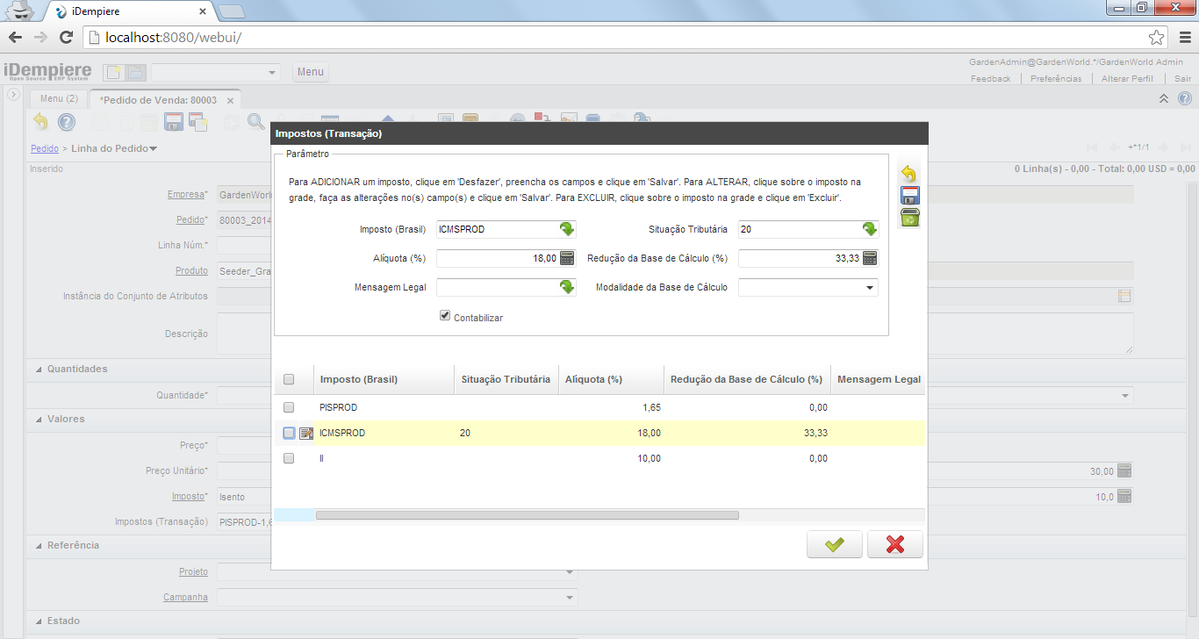Image resolution: width=1199 pixels, height=639 pixels.
Task: Open Linha do Pedido breadcrumb dropdown
Action: pos(153,149)
